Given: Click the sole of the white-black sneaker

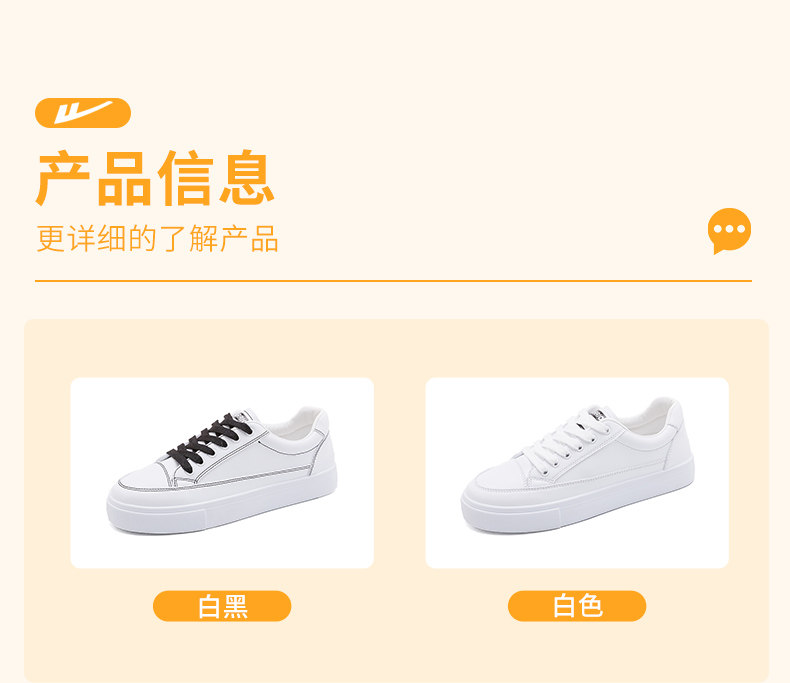Looking at the screenshot, I should (x=222, y=506).
